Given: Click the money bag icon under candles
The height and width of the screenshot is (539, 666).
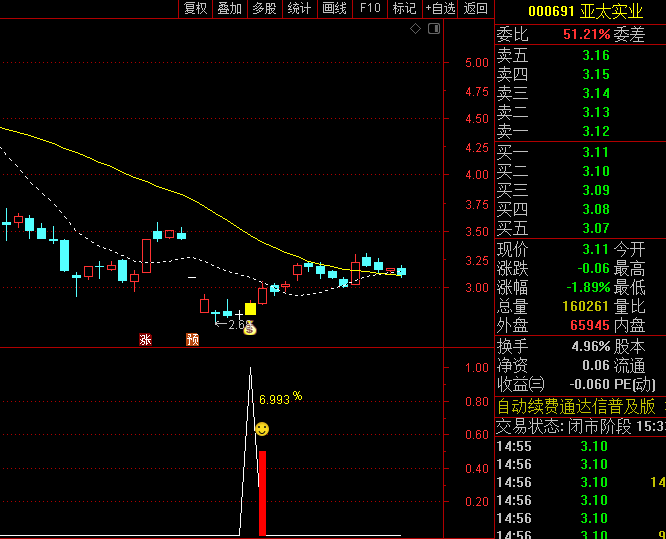Looking at the screenshot, I should coord(250,328).
